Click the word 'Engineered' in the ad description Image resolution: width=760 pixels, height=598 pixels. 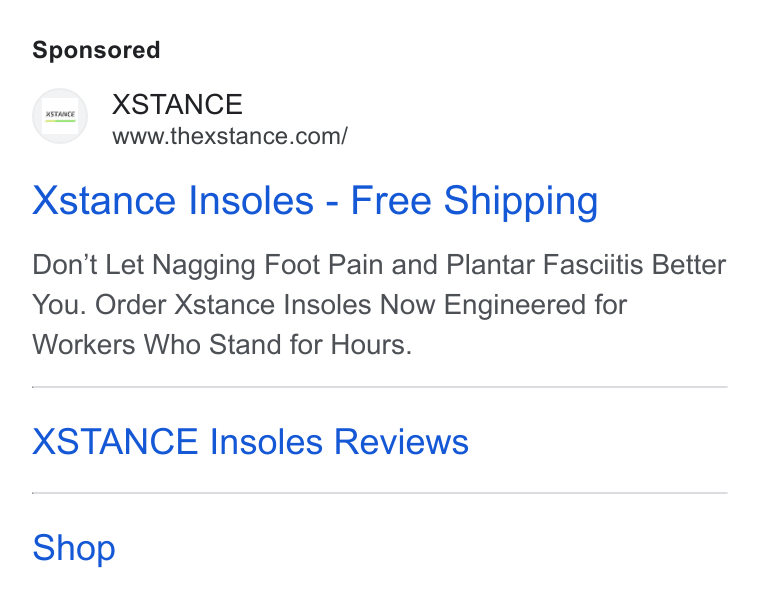click(x=515, y=305)
